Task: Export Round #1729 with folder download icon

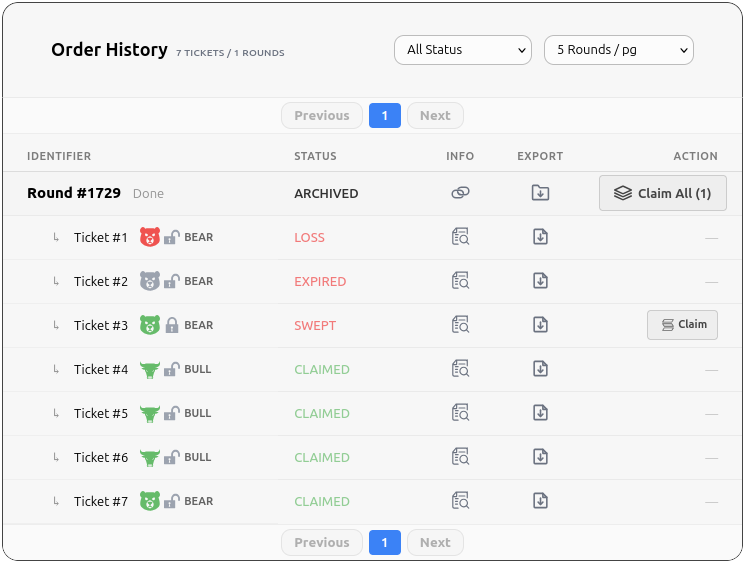Action: 540,193
